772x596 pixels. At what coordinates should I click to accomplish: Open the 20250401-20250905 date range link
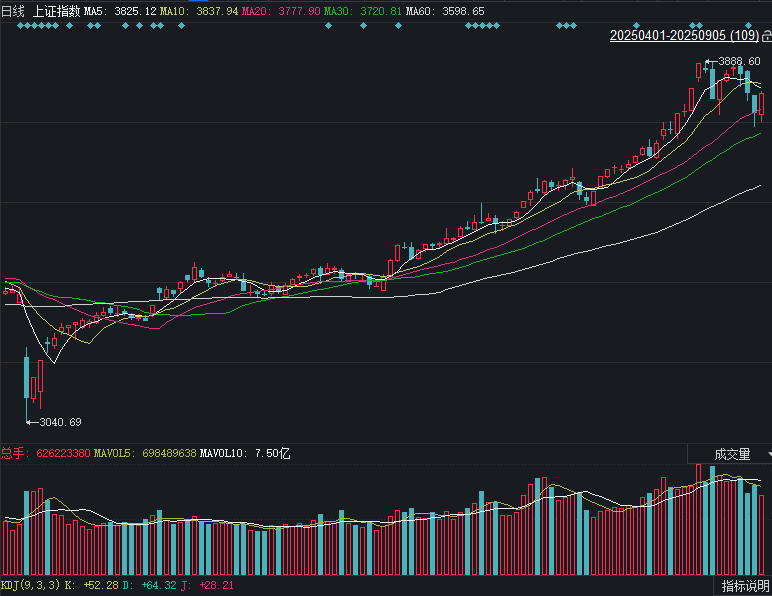(684, 35)
